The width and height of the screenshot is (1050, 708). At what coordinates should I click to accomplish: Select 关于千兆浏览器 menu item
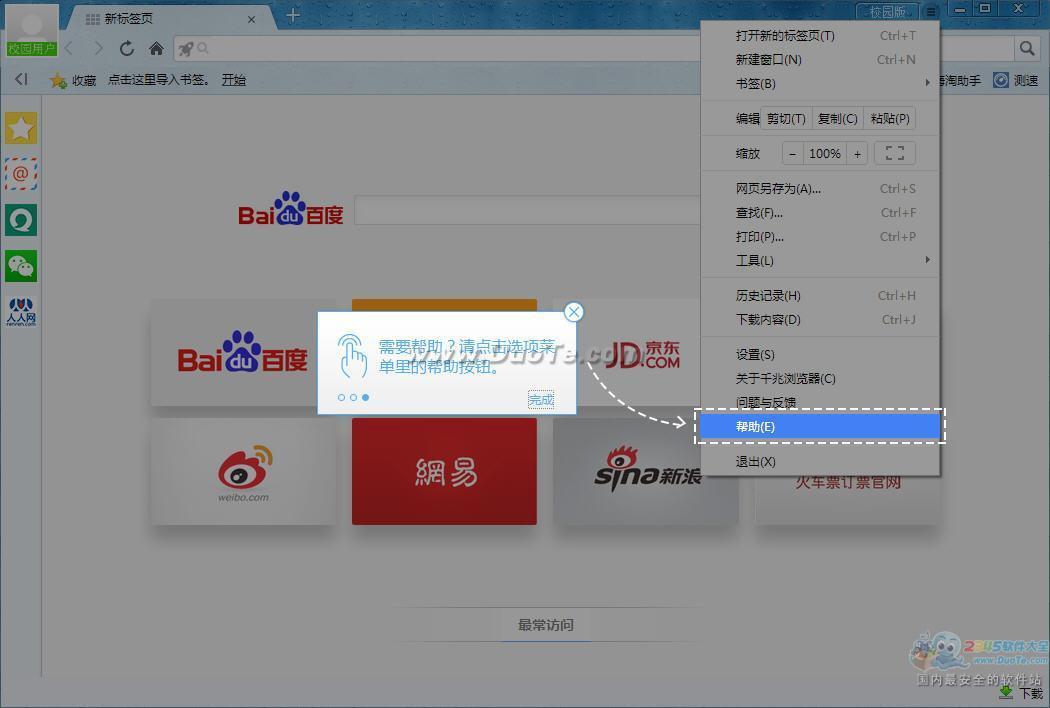pyautogui.click(x=820, y=378)
